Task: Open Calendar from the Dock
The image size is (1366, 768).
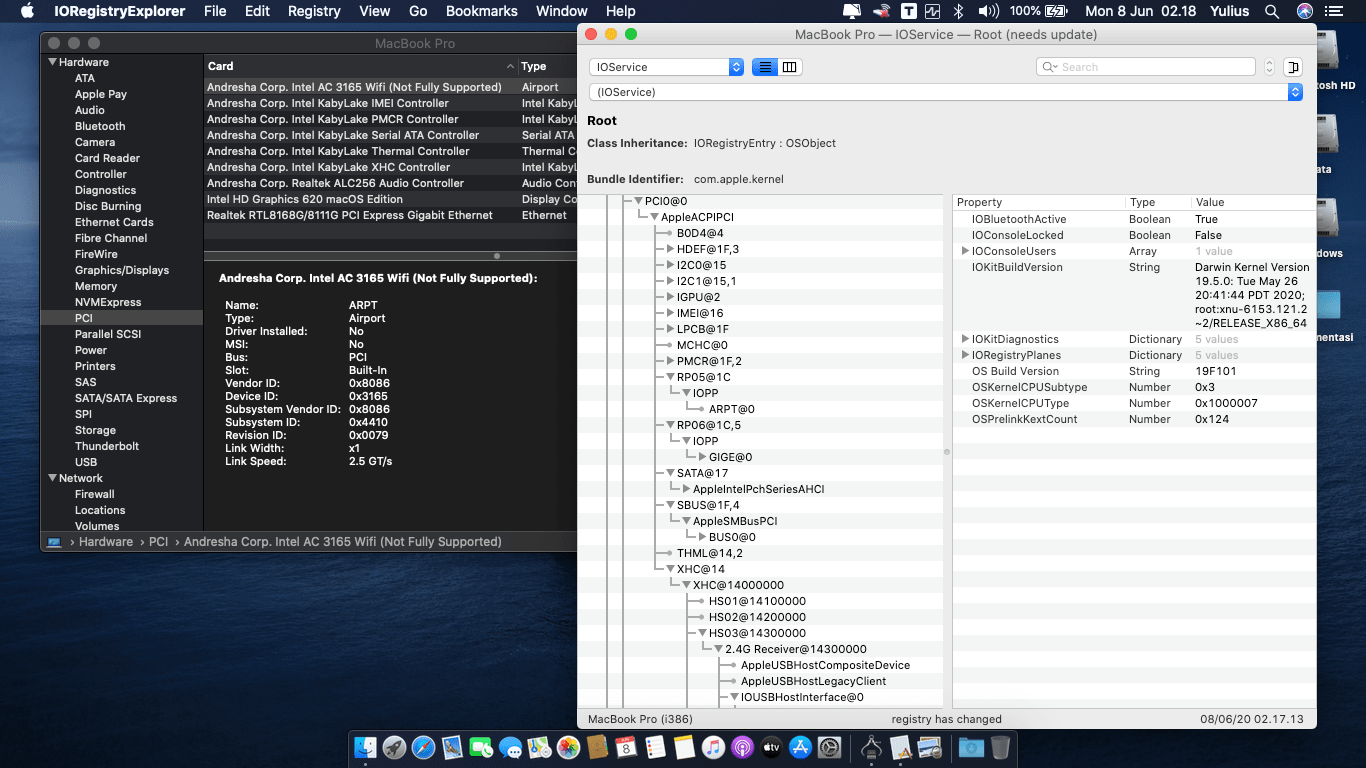Action: pos(626,747)
